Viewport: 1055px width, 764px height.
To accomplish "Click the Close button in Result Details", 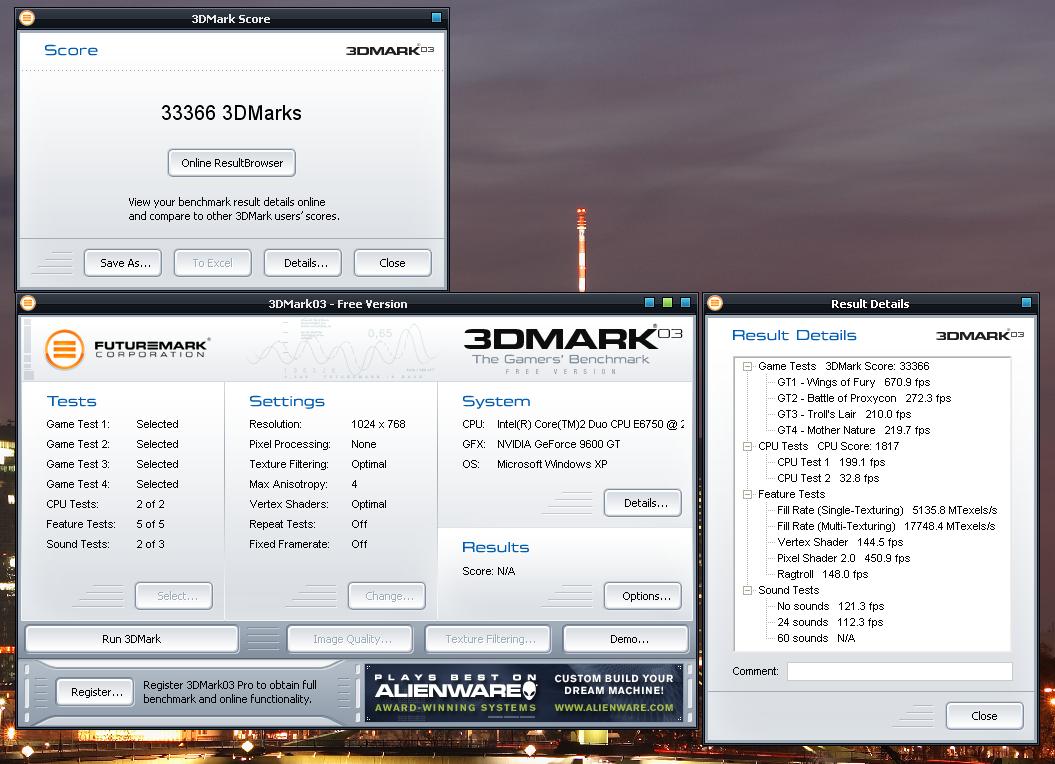I will [x=985, y=716].
